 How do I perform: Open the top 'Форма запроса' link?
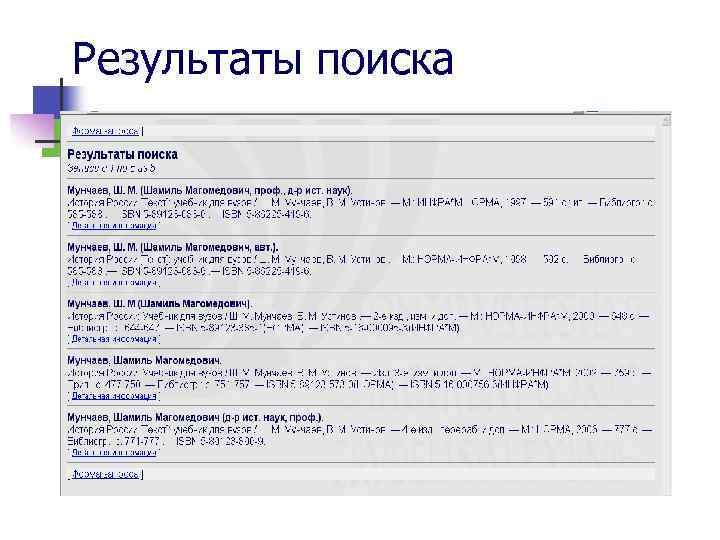click(x=105, y=131)
